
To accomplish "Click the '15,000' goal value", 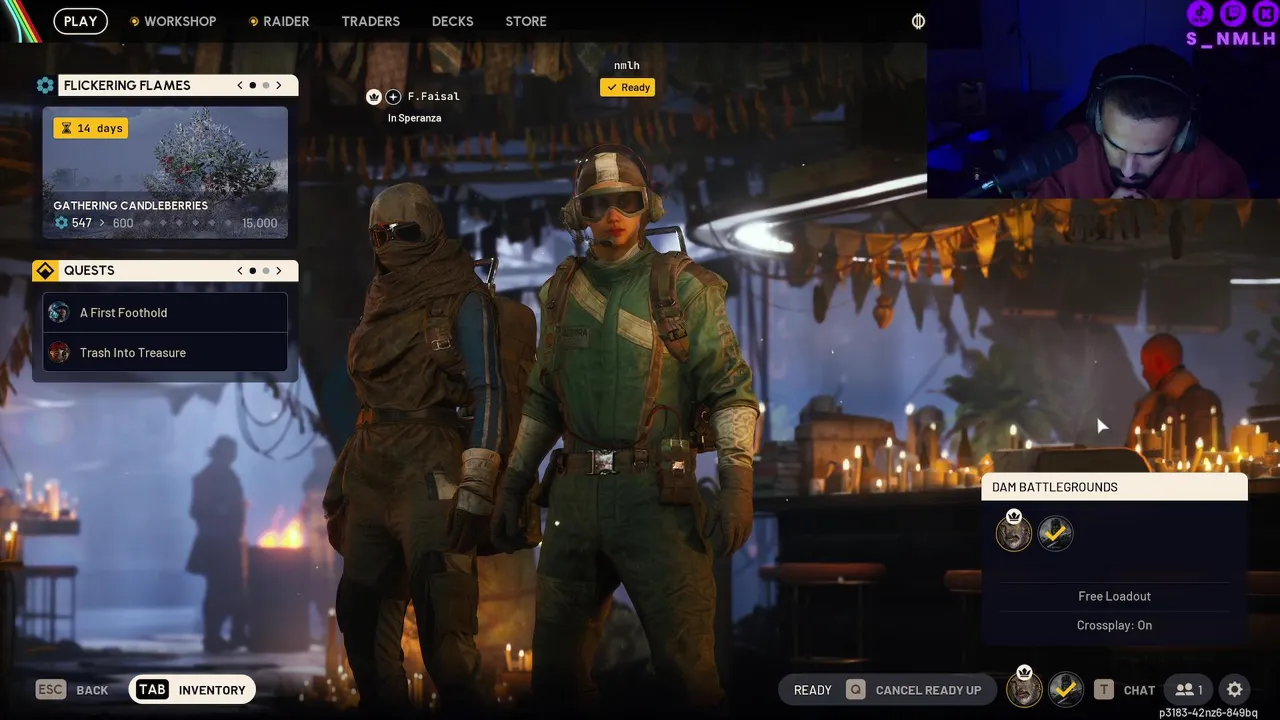I will pos(259,223).
